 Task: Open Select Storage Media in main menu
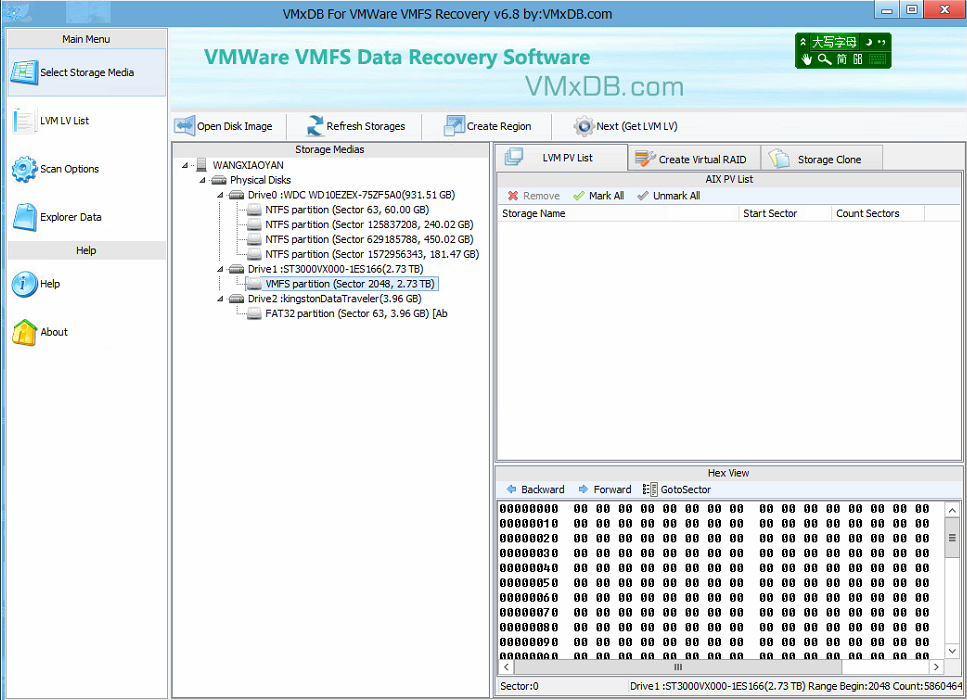coord(86,72)
